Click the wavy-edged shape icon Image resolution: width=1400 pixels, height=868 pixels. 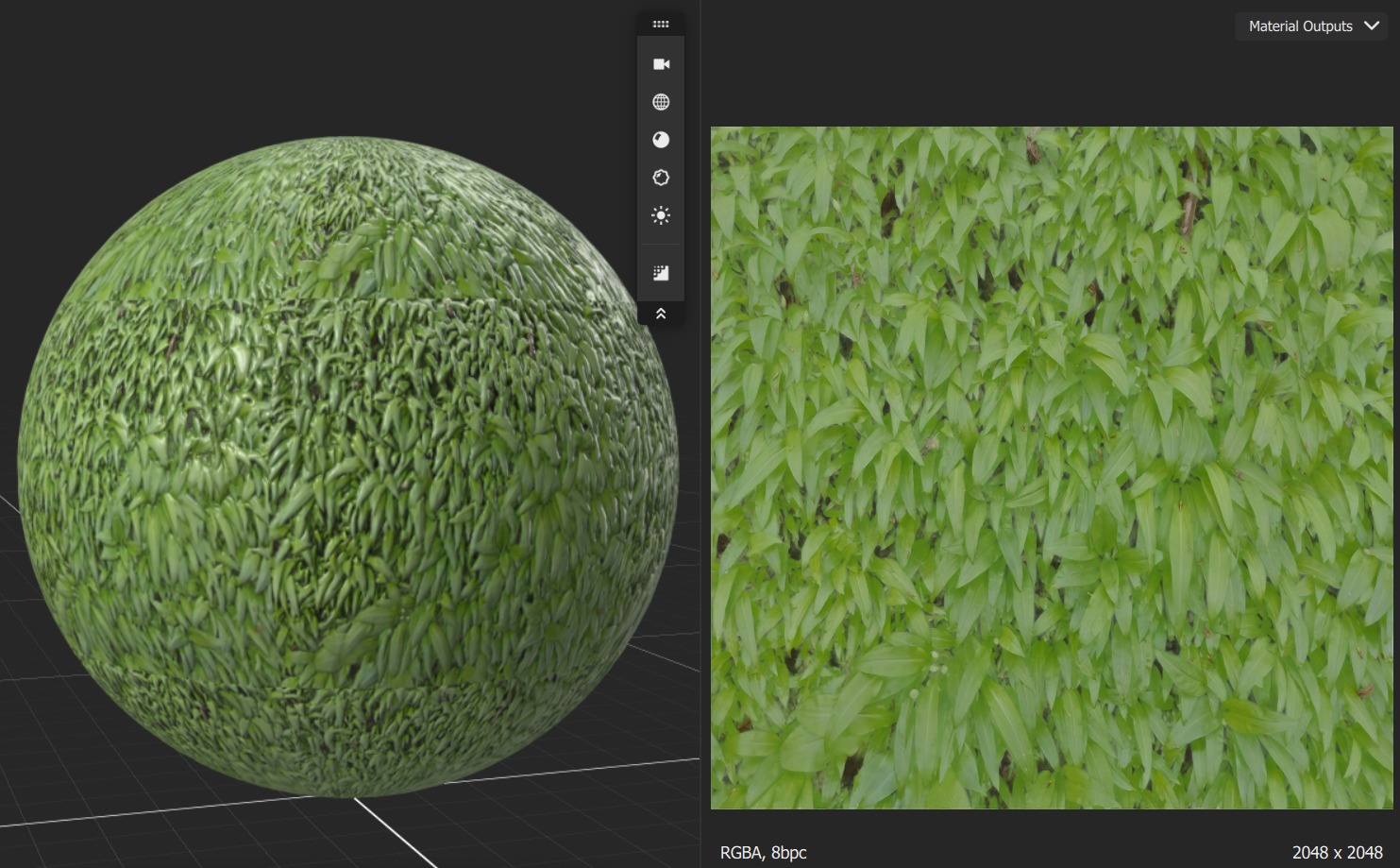661,178
